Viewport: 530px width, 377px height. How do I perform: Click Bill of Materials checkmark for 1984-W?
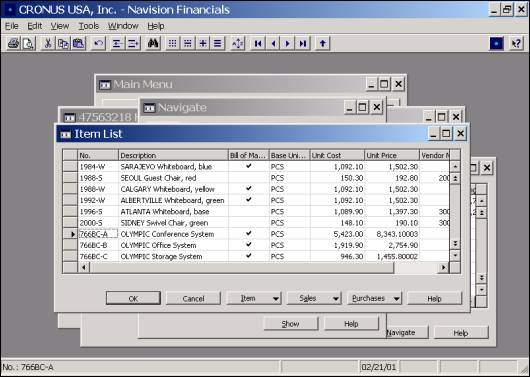coord(249,166)
